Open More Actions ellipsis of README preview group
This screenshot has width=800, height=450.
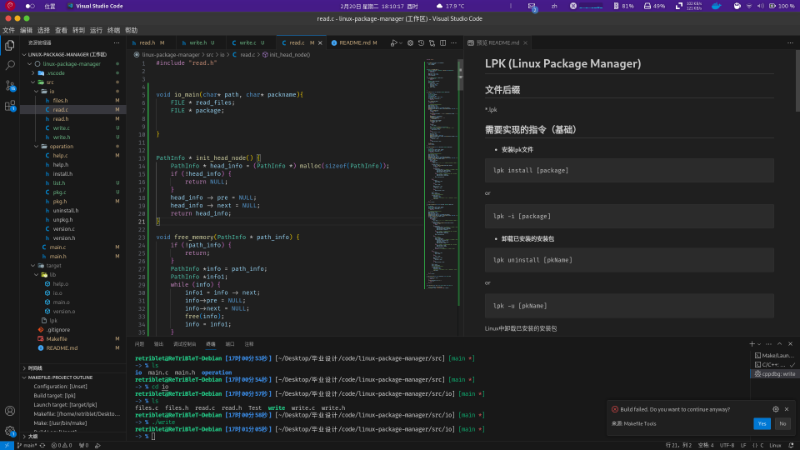pyautogui.click(x=790, y=43)
